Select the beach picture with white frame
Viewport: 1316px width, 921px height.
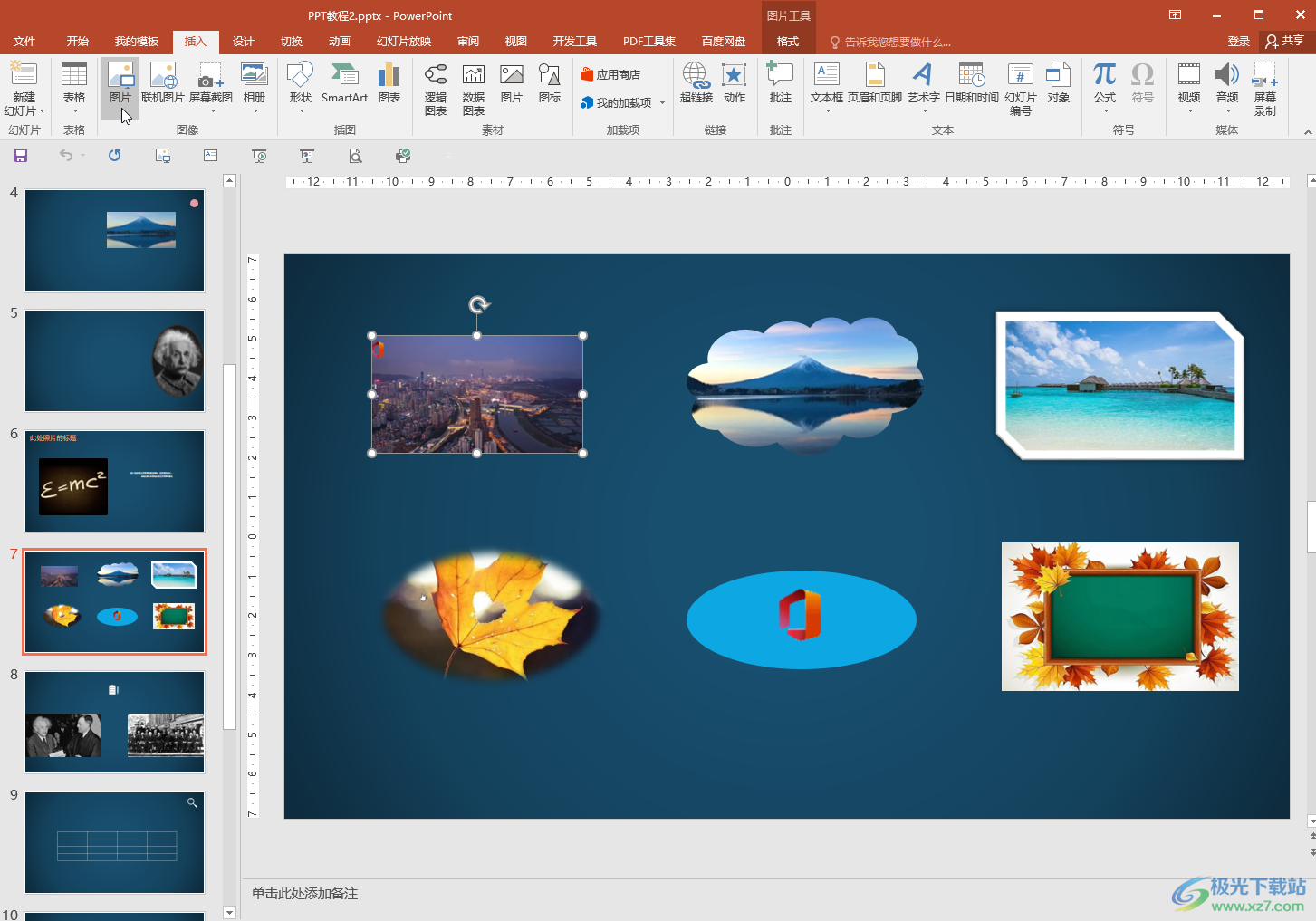[1119, 386]
